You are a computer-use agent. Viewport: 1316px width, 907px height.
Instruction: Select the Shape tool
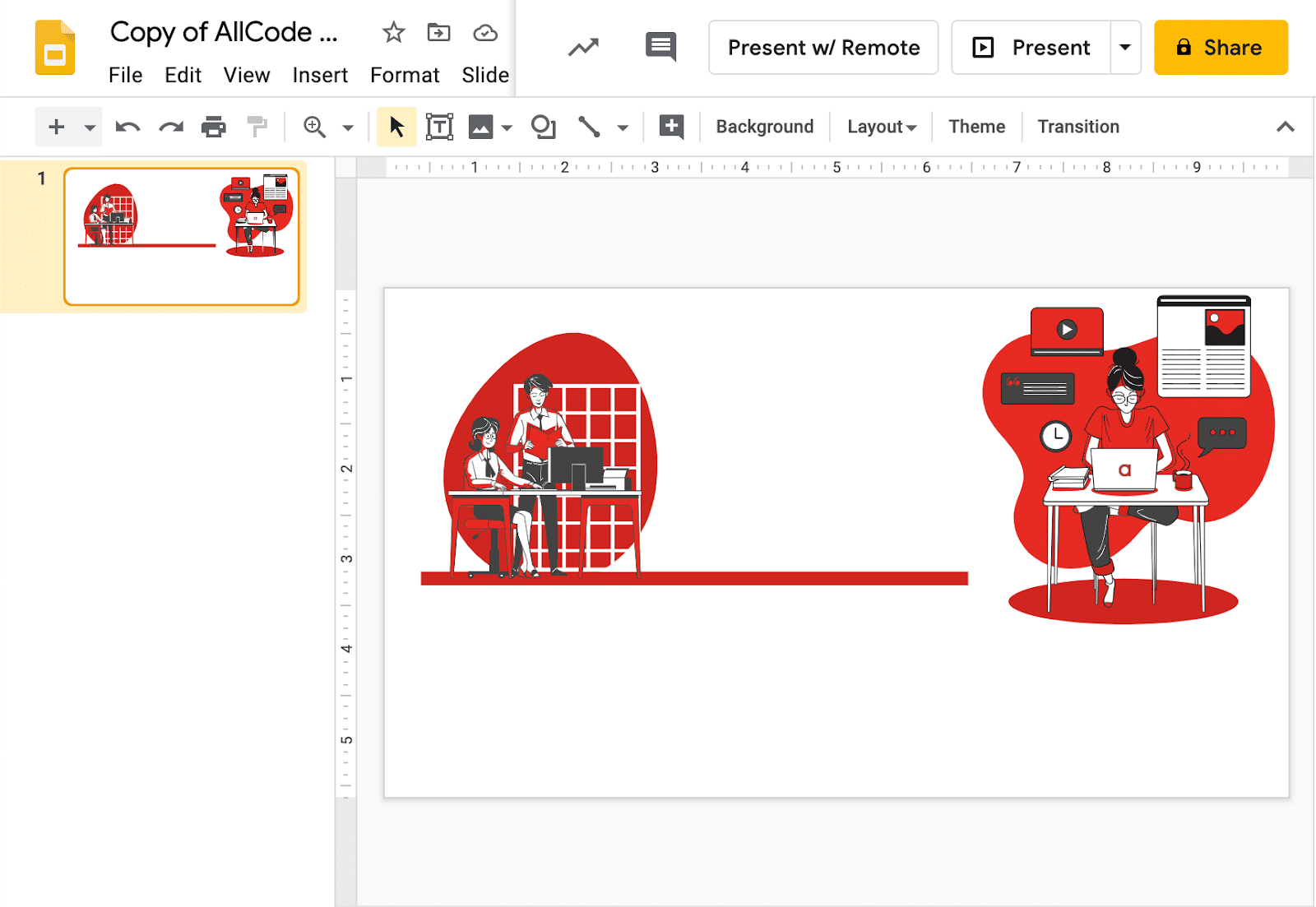[543, 127]
